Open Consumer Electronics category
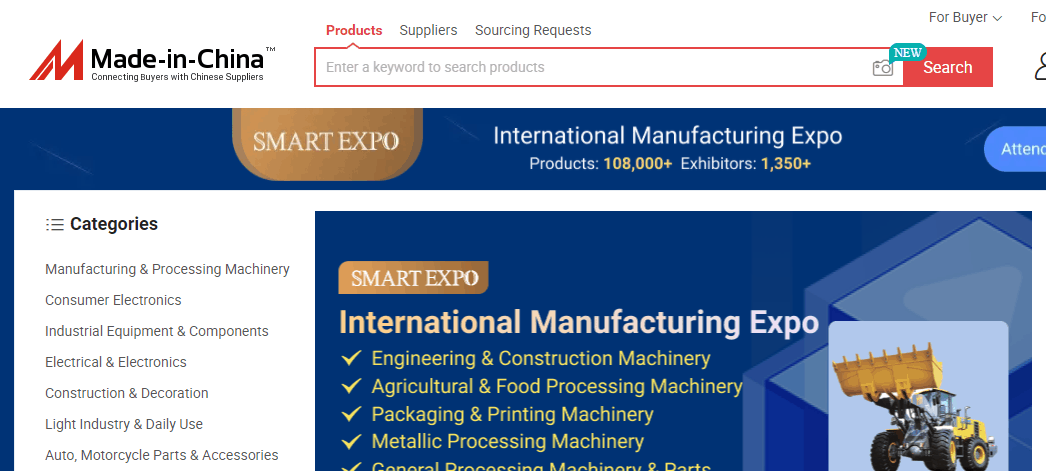 pyautogui.click(x=113, y=300)
